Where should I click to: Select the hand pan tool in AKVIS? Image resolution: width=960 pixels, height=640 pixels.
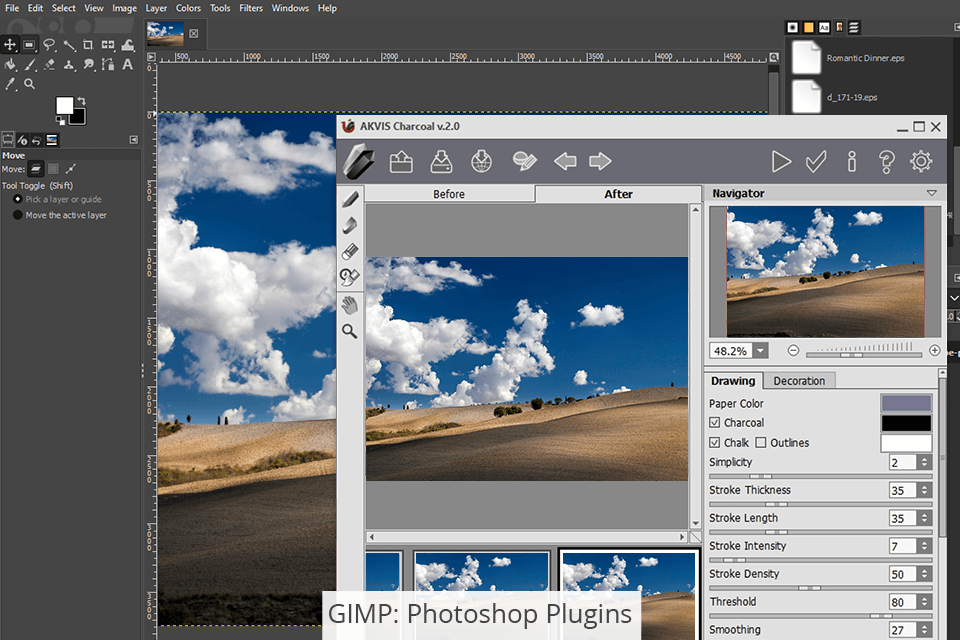pyautogui.click(x=350, y=305)
